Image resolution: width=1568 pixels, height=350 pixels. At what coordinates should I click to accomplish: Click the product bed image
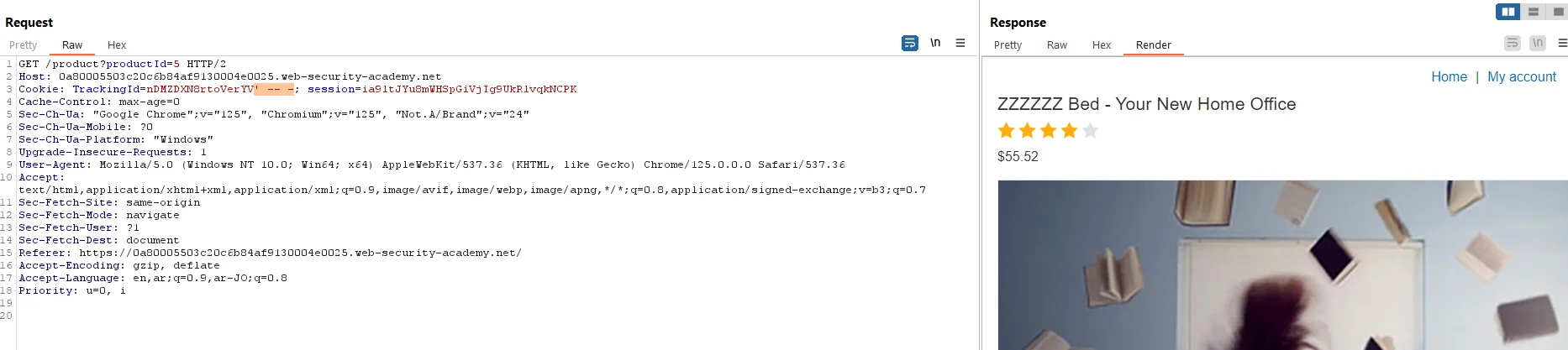point(1282,265)
